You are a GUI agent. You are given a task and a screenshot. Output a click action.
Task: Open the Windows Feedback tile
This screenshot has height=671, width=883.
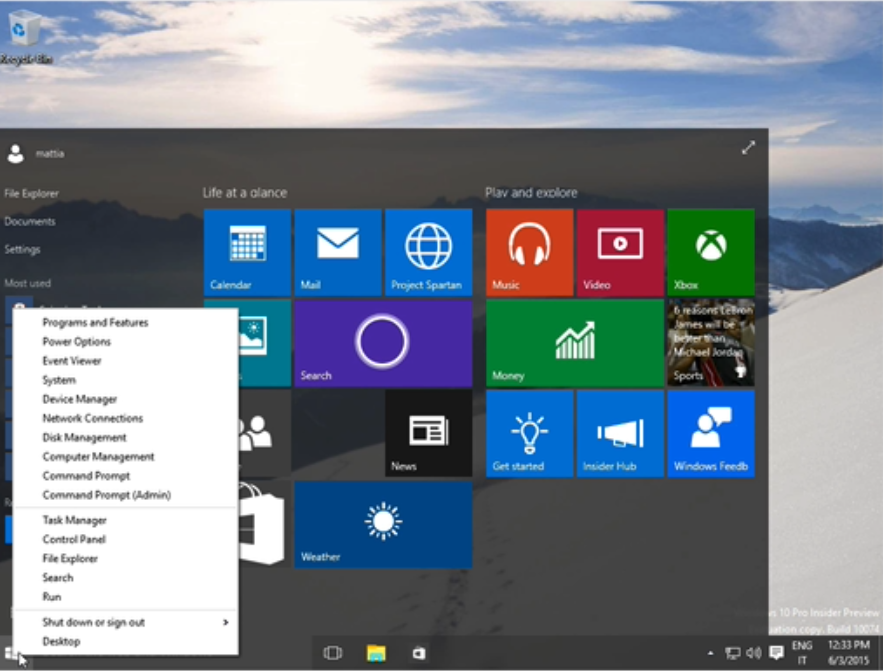711,433
